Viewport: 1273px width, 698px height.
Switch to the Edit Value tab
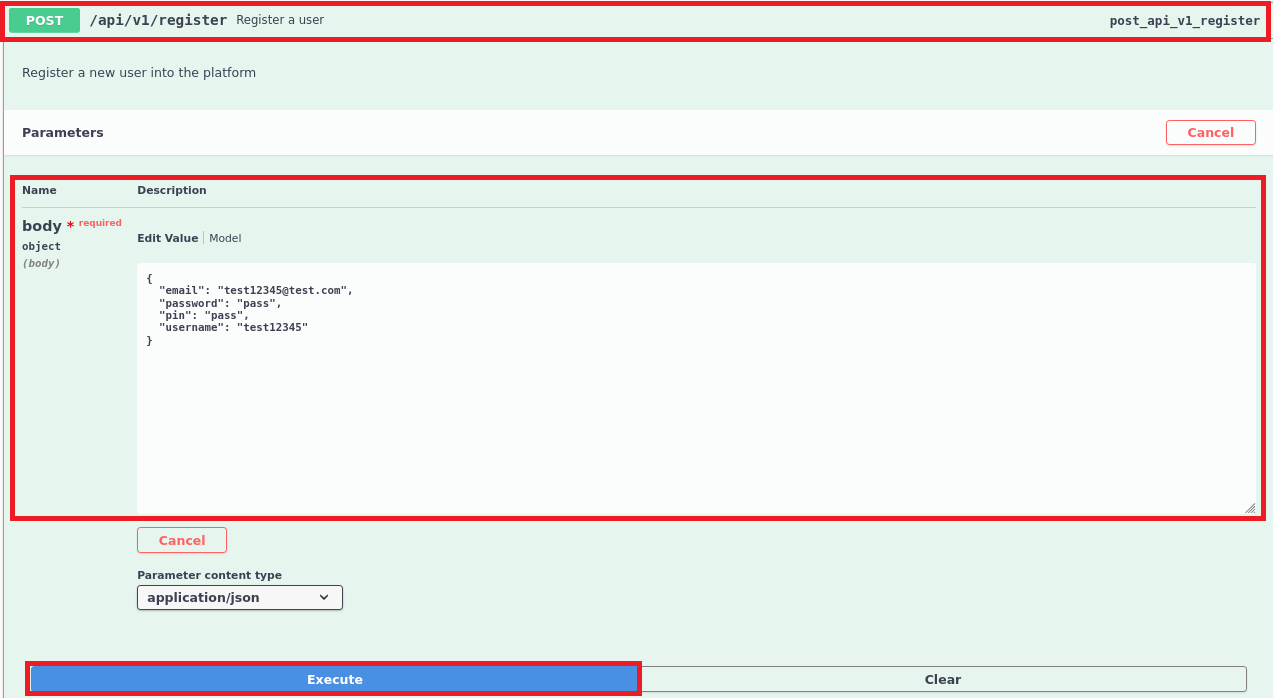tap(167, 238)
